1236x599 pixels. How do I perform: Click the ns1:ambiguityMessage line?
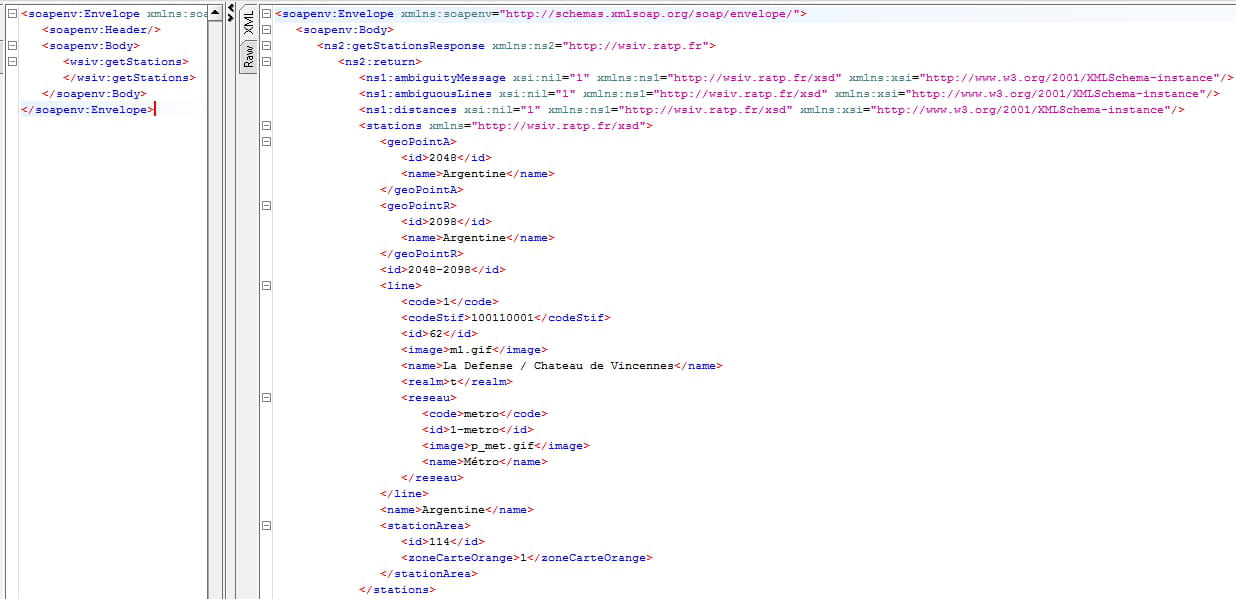pos(797,78)
